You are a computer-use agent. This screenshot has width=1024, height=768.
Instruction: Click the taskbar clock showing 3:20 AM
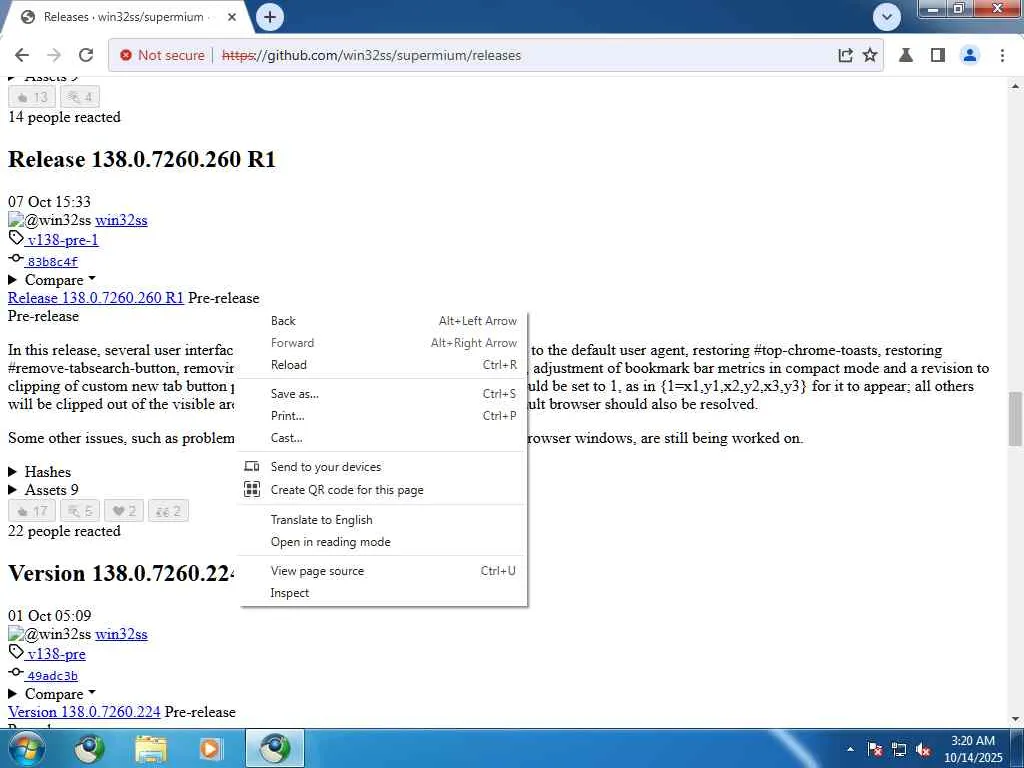(973, 749)
